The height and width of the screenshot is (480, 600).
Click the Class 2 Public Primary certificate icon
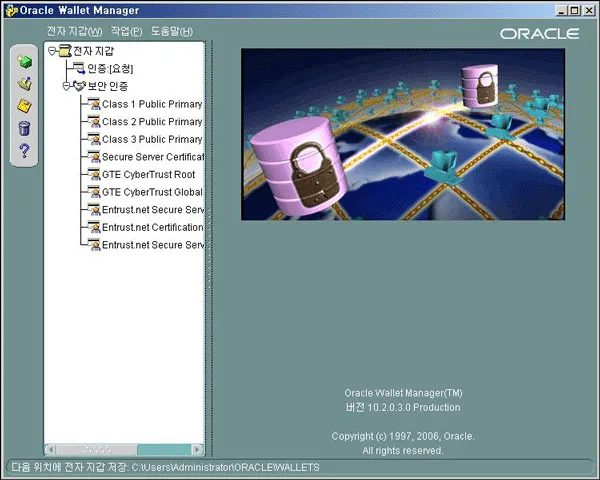[94, 121]
